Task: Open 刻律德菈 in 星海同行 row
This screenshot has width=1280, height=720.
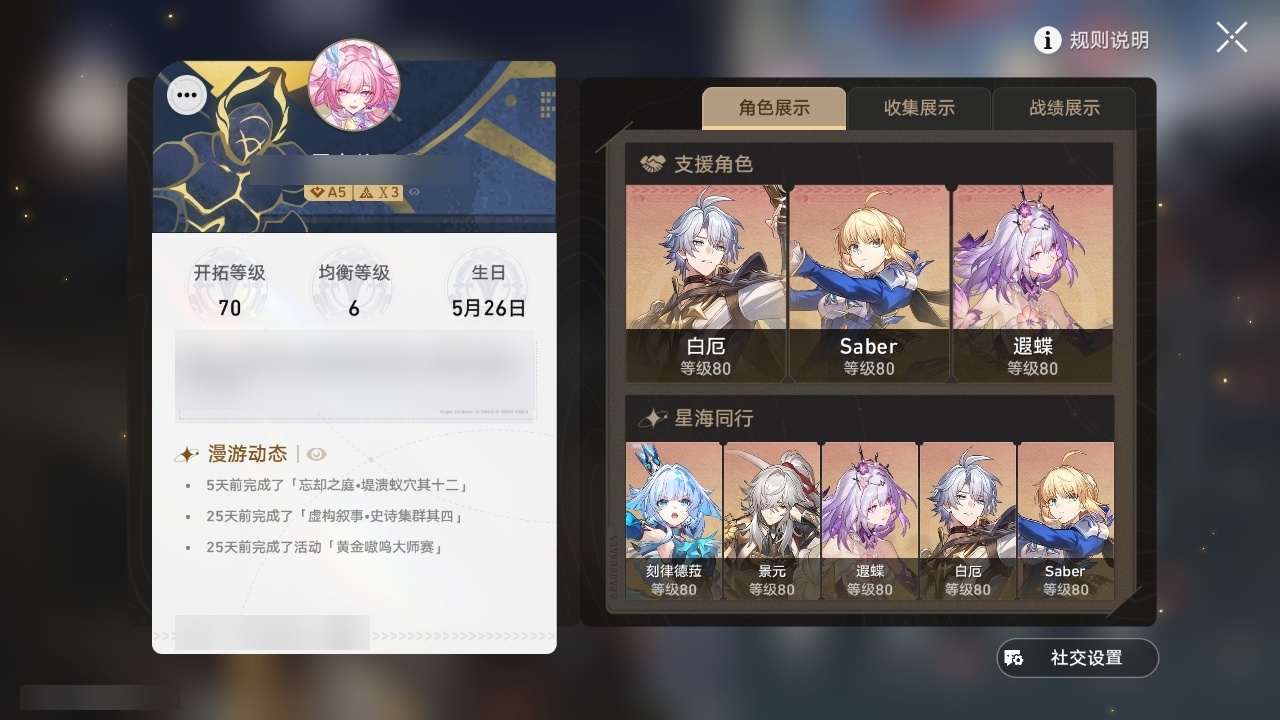Action: pyautogui.click(x=674, y=521)
